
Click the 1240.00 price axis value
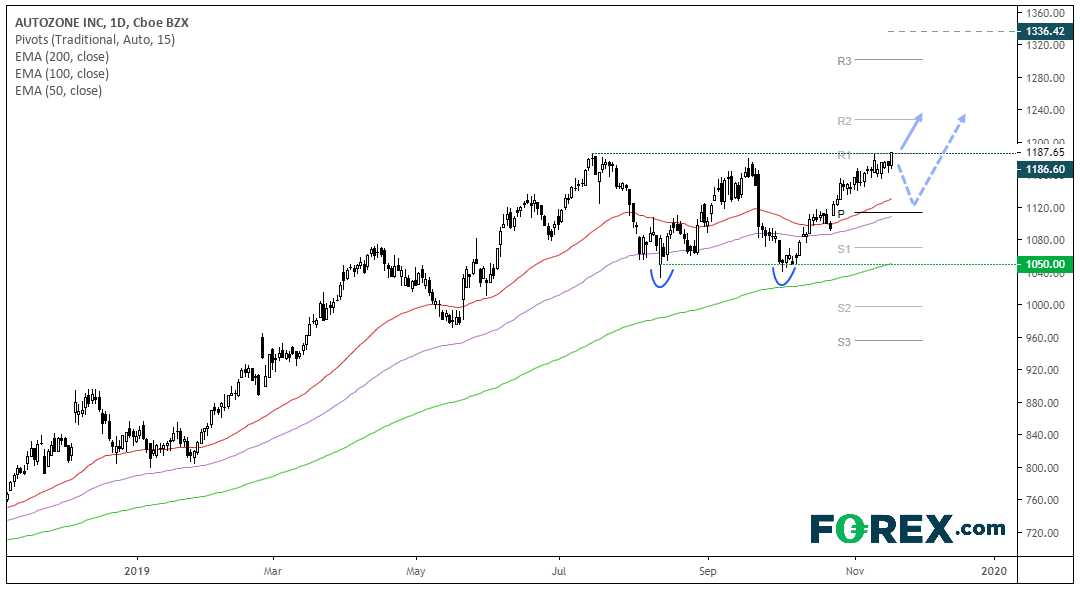tap(1045, 110)
